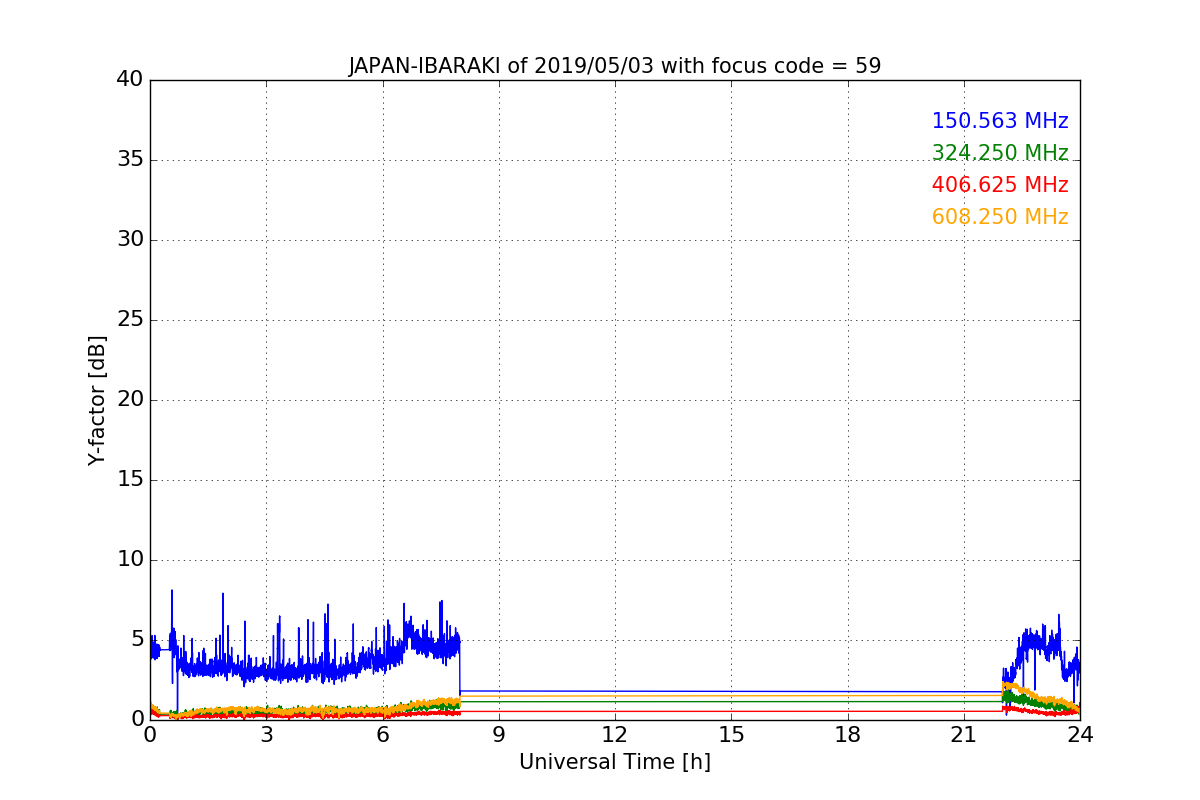
Task: Click the x-axis tick label 3
Action: (266, 735)
